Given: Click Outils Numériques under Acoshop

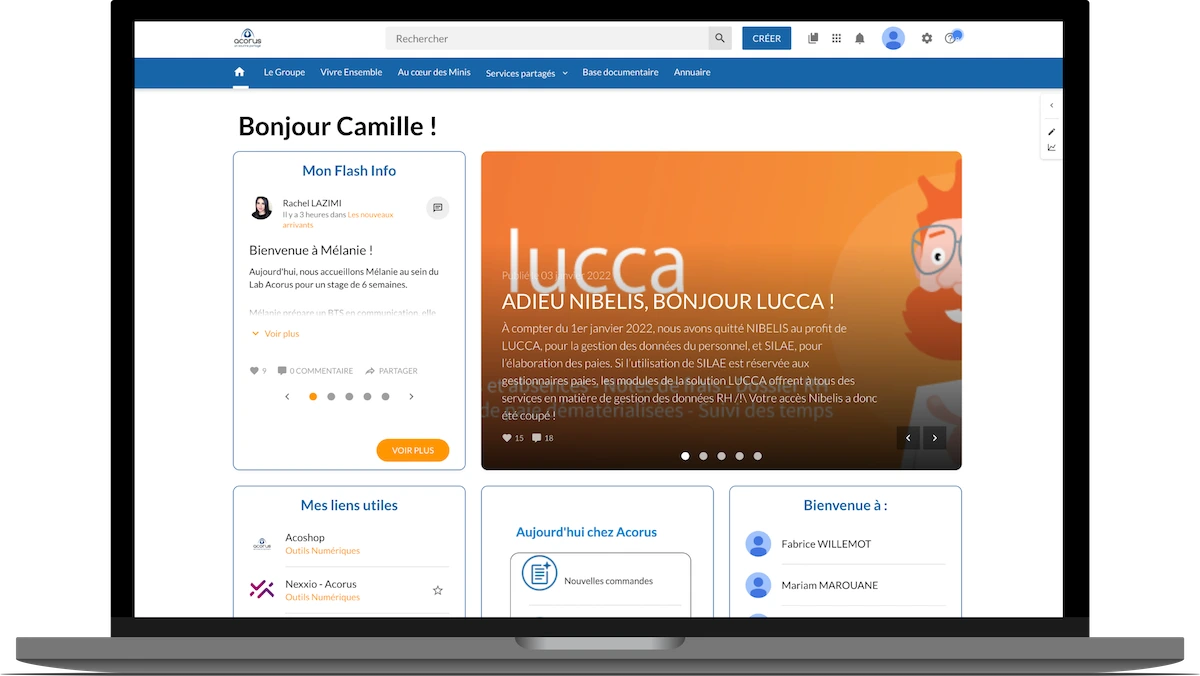Looking at the screenshot, I should pos(322,551).
